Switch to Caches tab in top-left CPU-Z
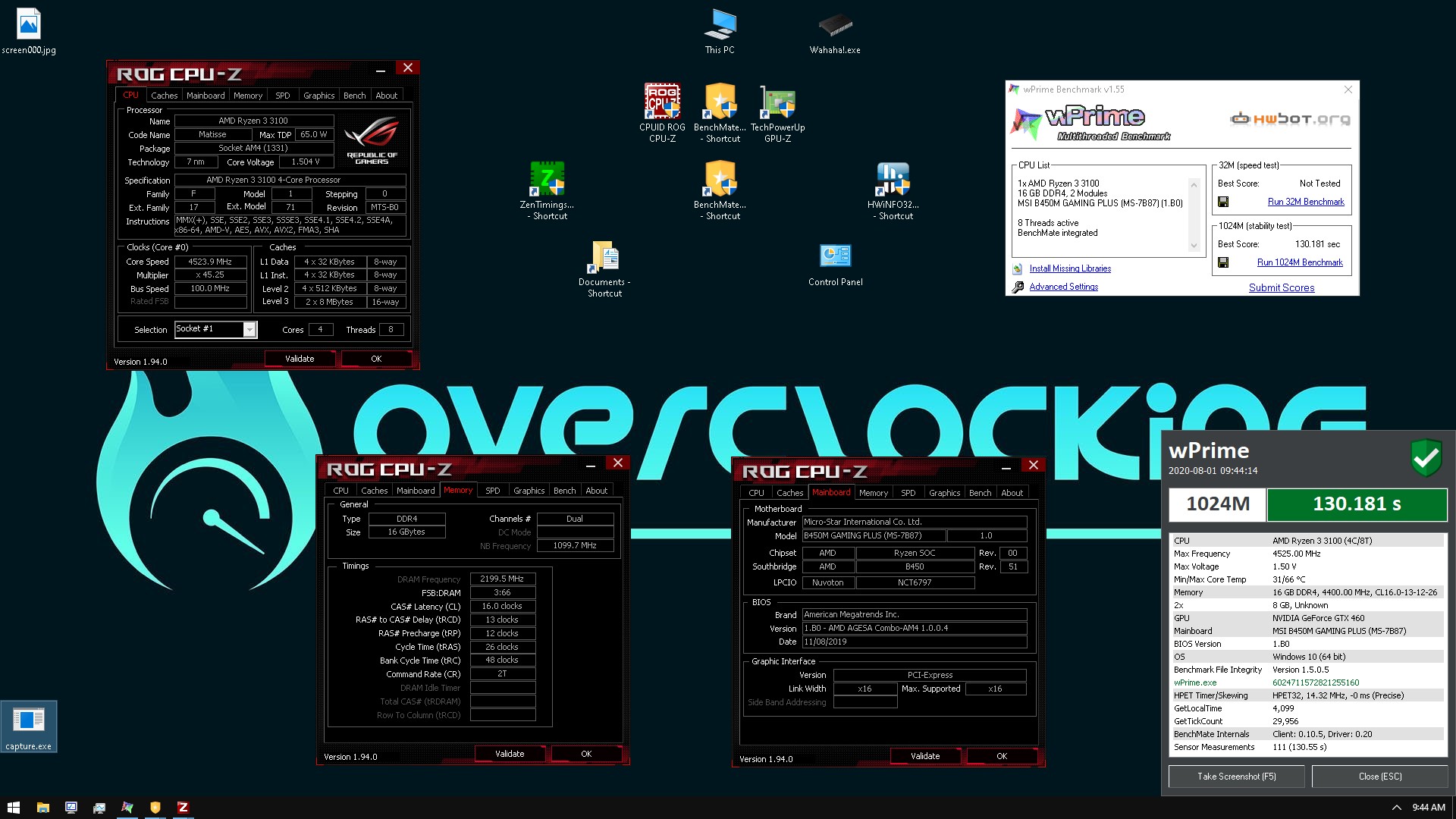 [x=164, y=96]
